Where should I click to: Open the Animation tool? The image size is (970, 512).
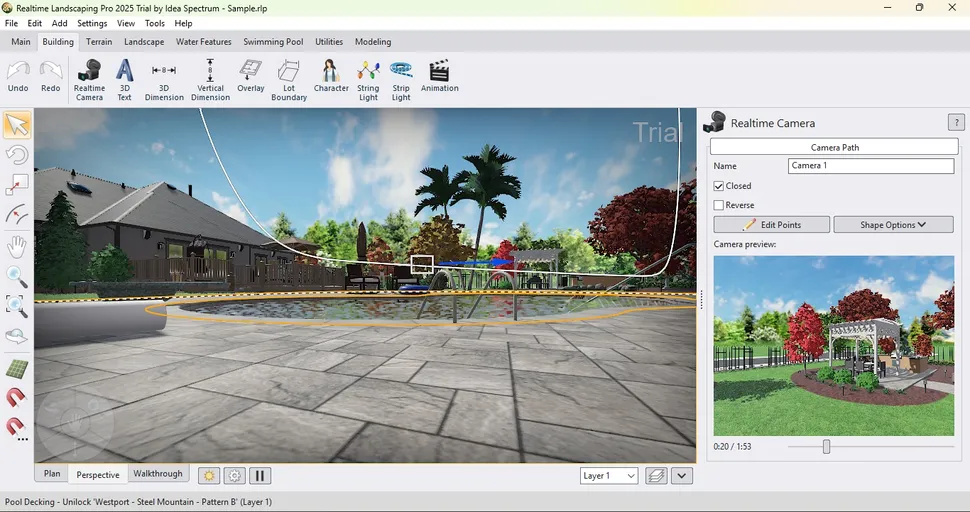[439, 78]
